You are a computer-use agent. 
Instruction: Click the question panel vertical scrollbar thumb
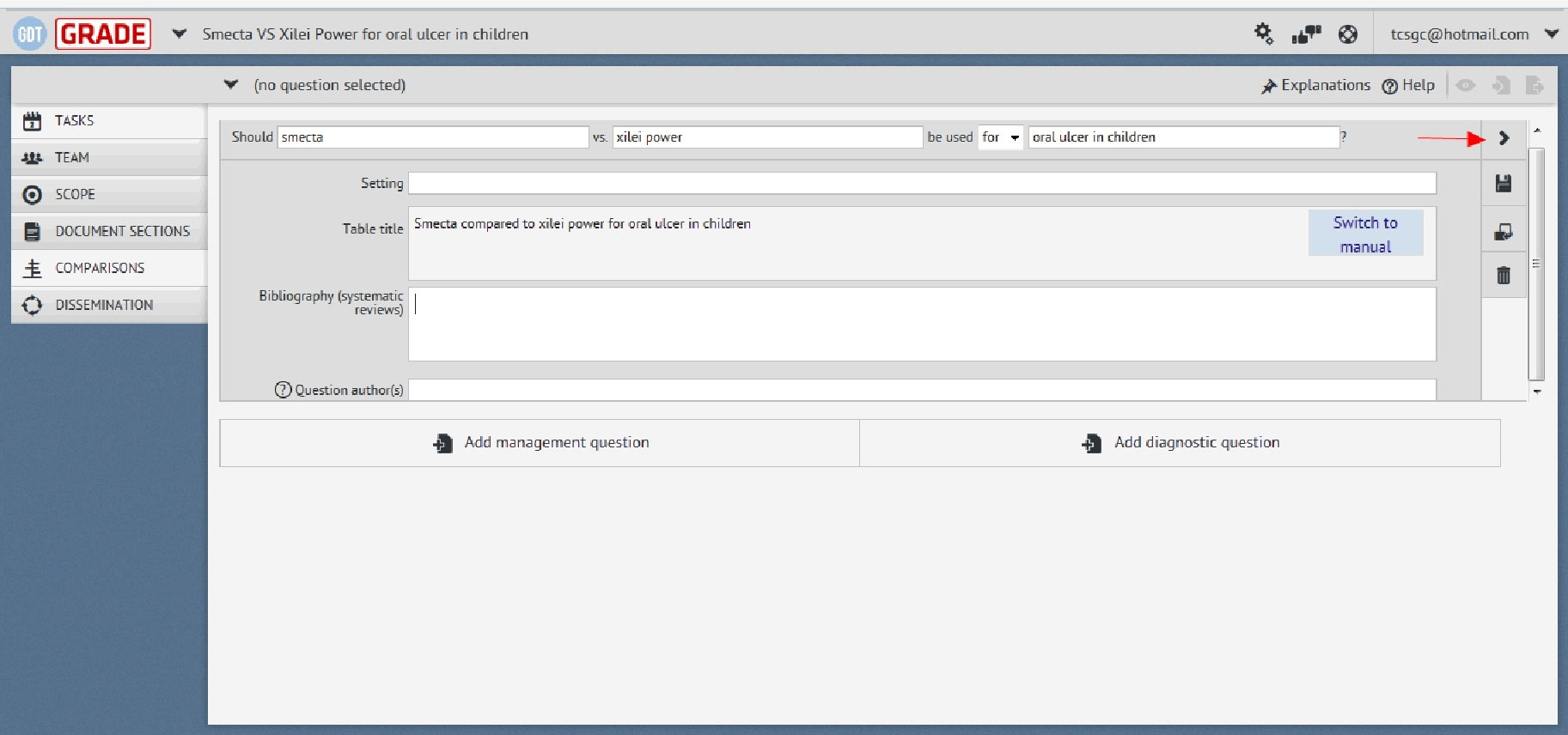click(1537, 264)
